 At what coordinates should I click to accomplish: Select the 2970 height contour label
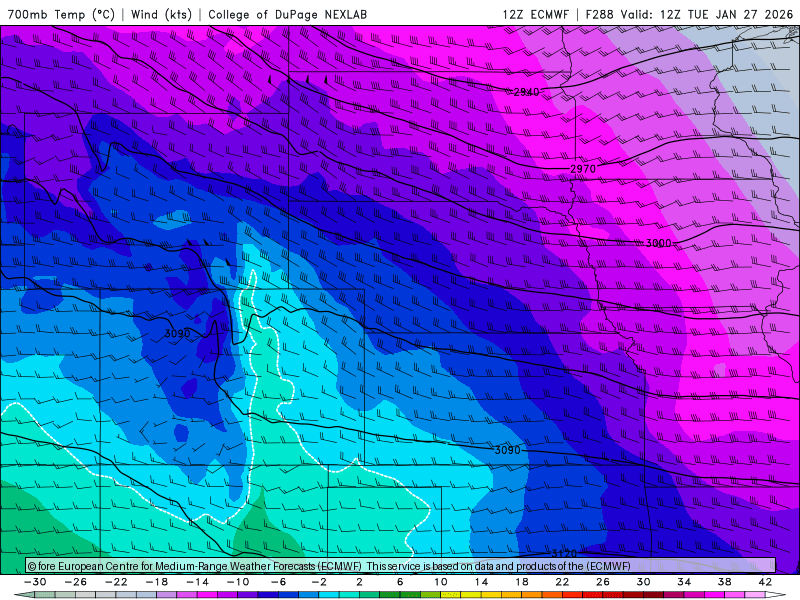point(583,168)
